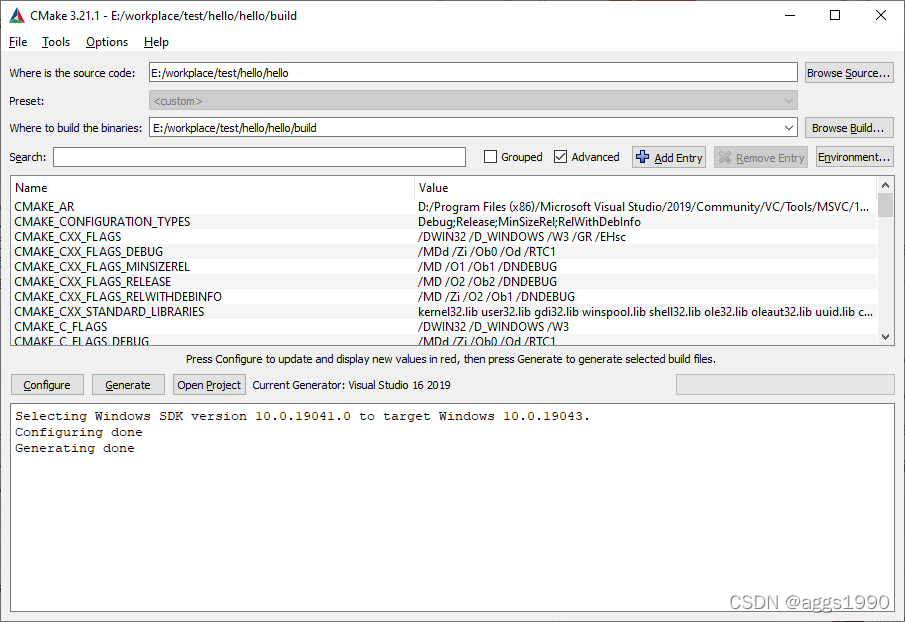Click the 'Selecting Windows SDK version' output line

click(x=302, y=416)
